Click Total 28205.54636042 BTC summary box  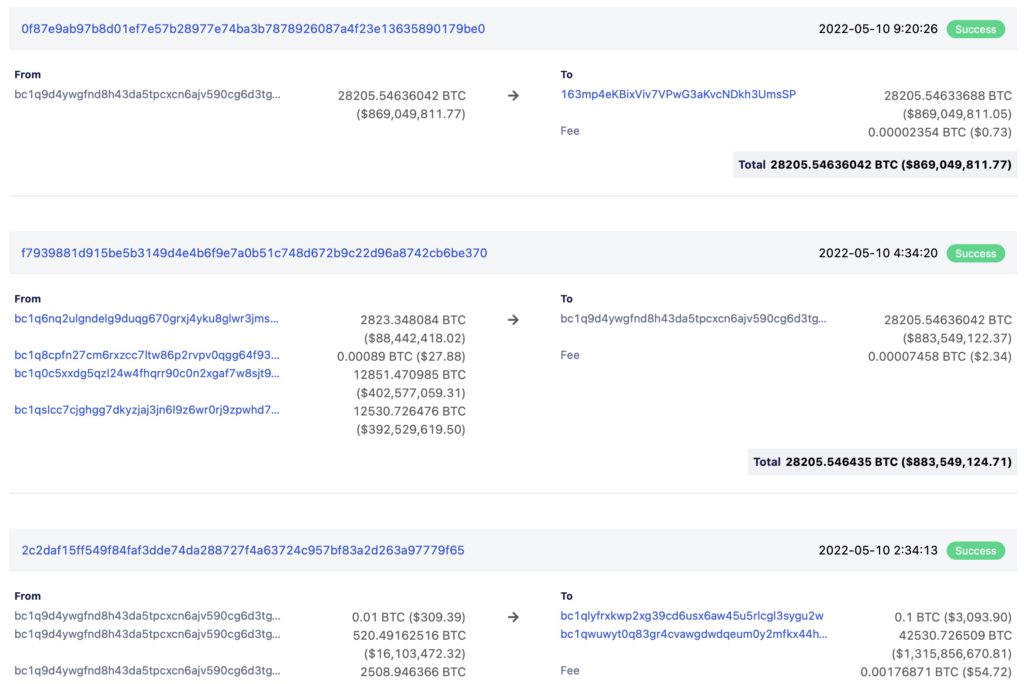point(875,164)
